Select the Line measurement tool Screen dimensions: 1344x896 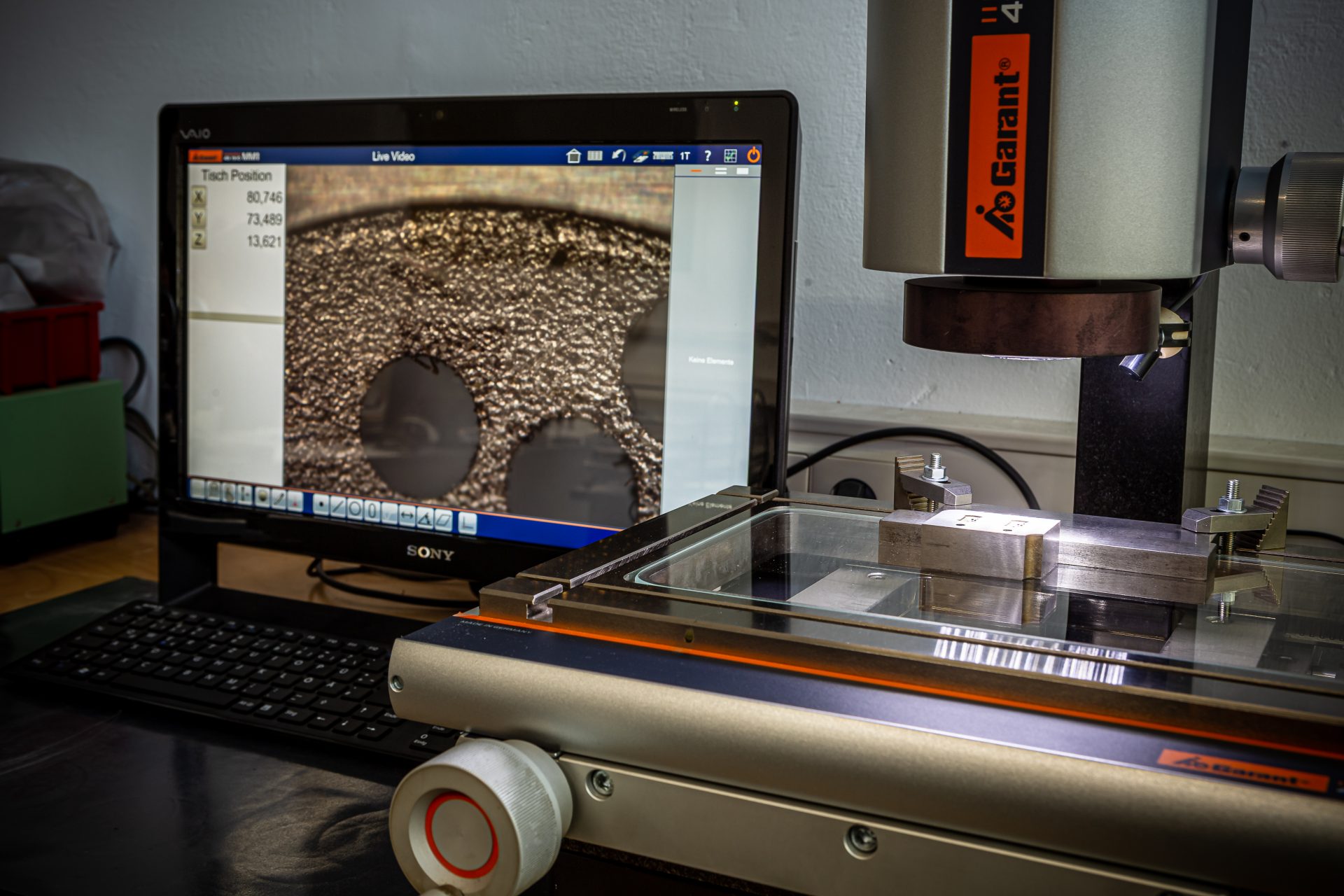(338, 507)
